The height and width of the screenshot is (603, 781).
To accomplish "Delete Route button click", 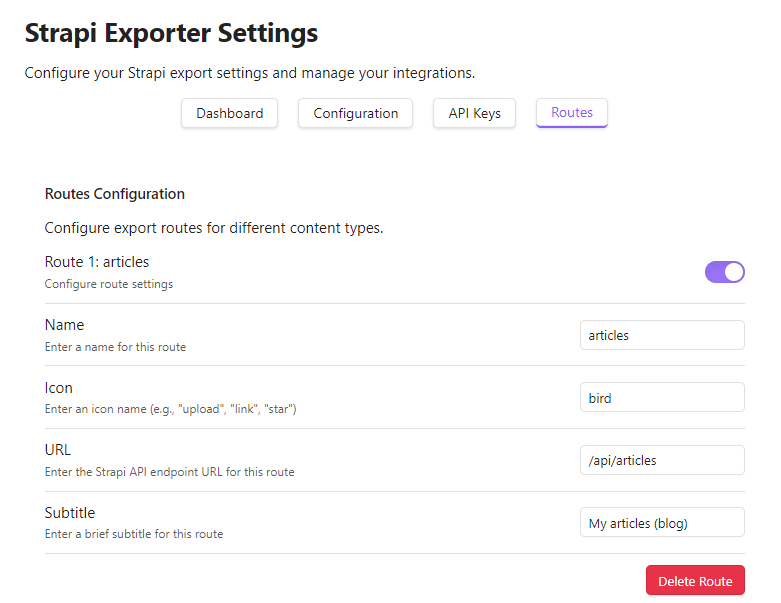I will point(695,581).
